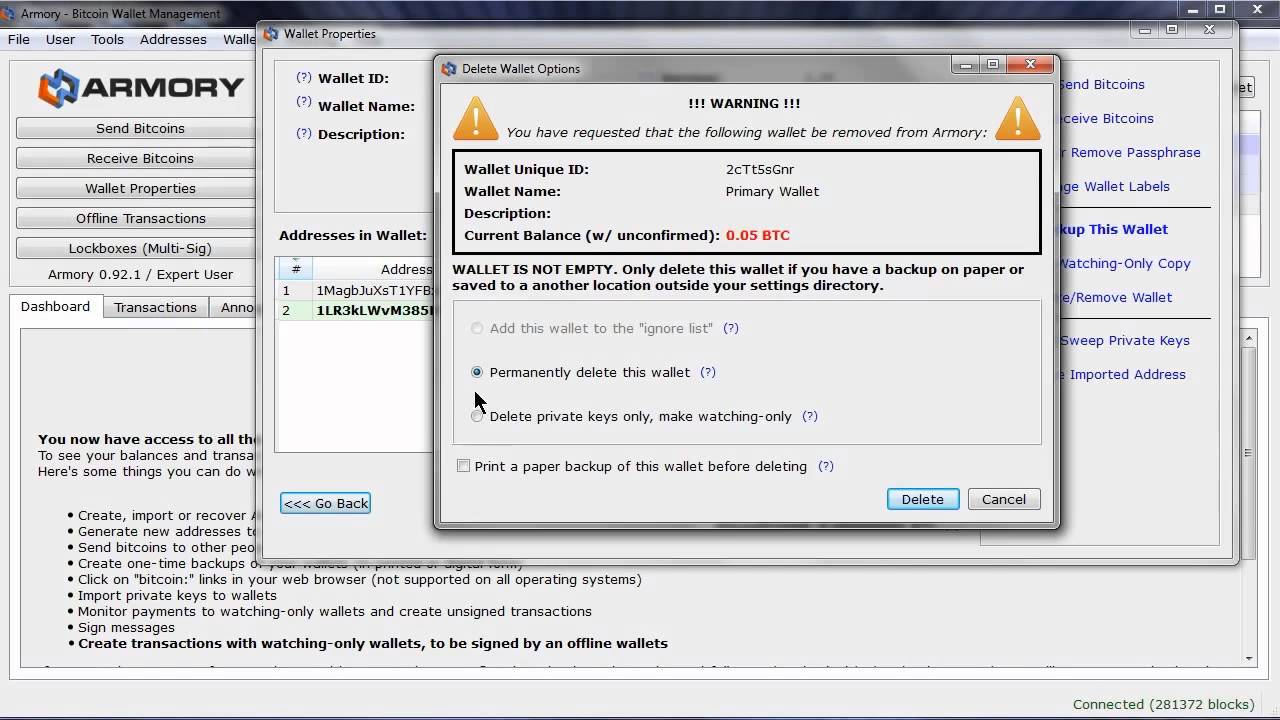Close the Delete Wallet Options dialog
1280x720 pixels.
pos(1030,64)
